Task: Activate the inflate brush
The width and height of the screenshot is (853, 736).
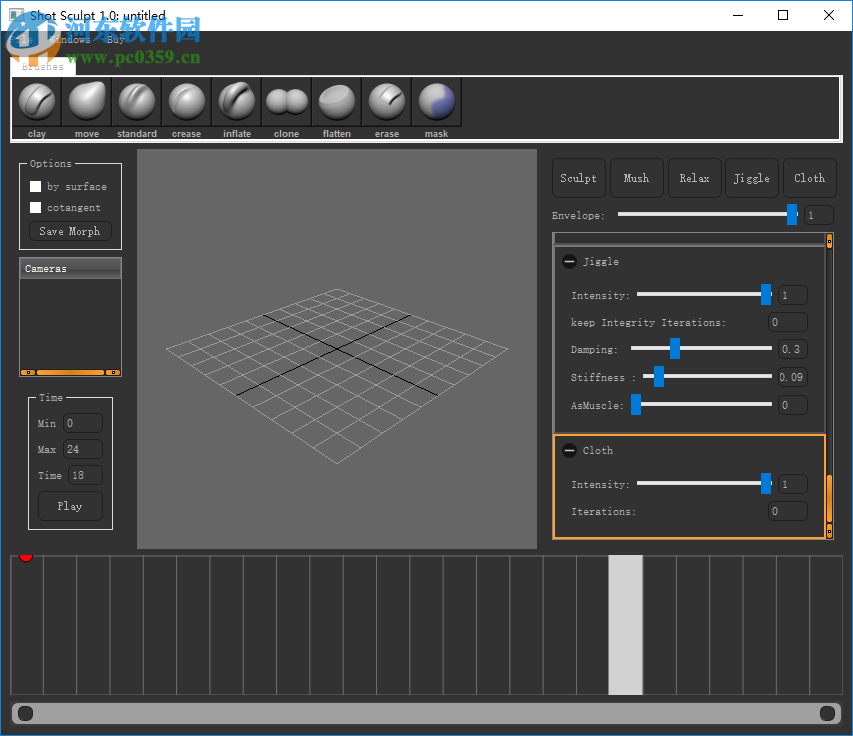Action: (237, 102)
